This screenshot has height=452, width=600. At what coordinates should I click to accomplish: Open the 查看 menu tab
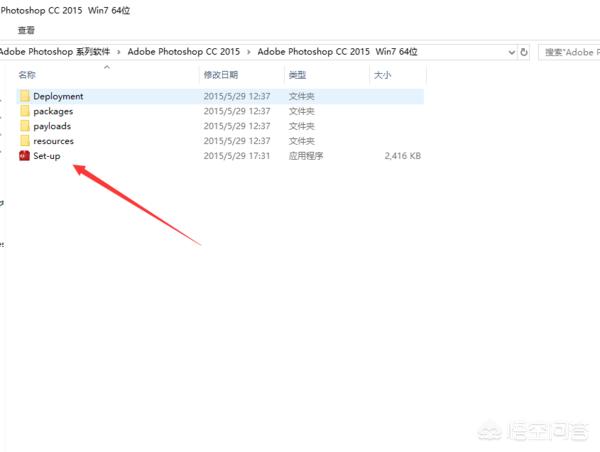coord(26,30)
